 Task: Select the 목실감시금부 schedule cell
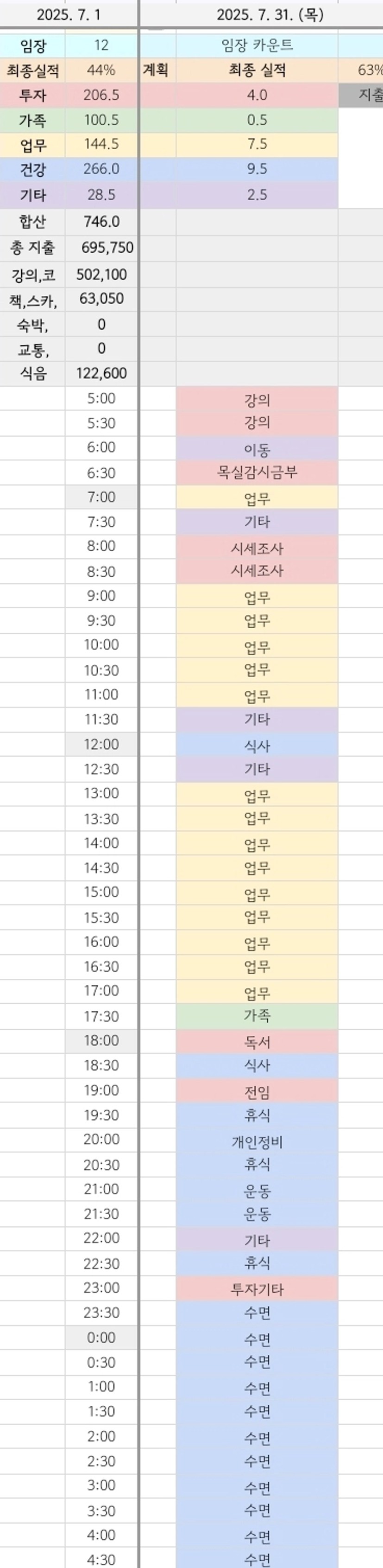click(x=257, y=472)
